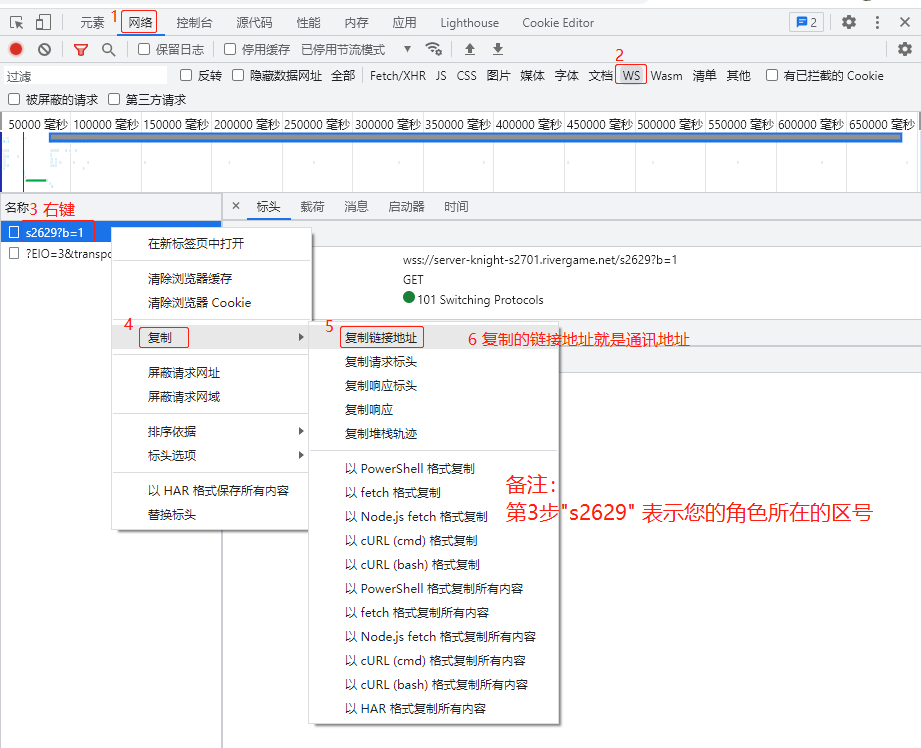Click the red filter funnel icon
The height and width of the screenshot is (748, 921).
(81, 49)
